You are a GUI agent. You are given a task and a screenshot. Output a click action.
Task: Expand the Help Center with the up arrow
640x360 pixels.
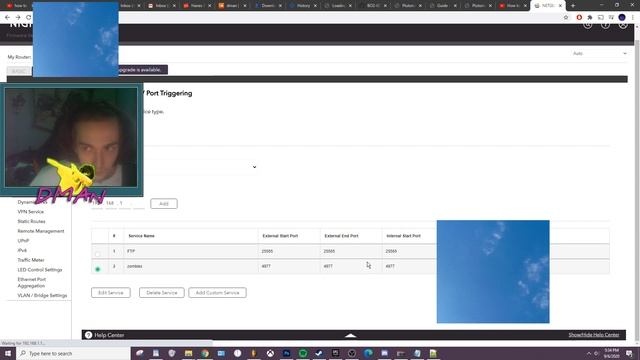[351, 336]
